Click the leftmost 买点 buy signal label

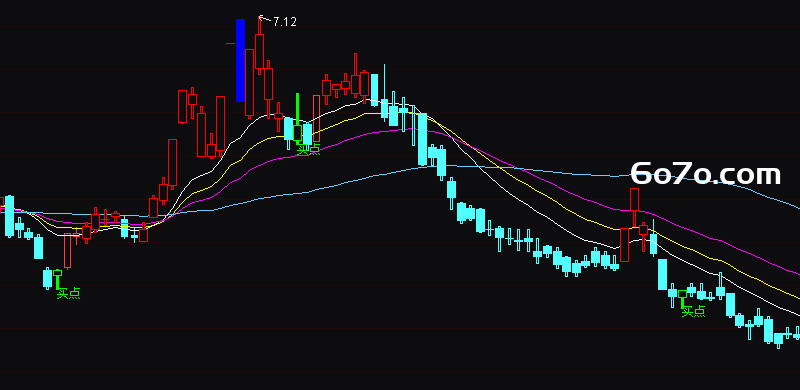pos(68,293)
